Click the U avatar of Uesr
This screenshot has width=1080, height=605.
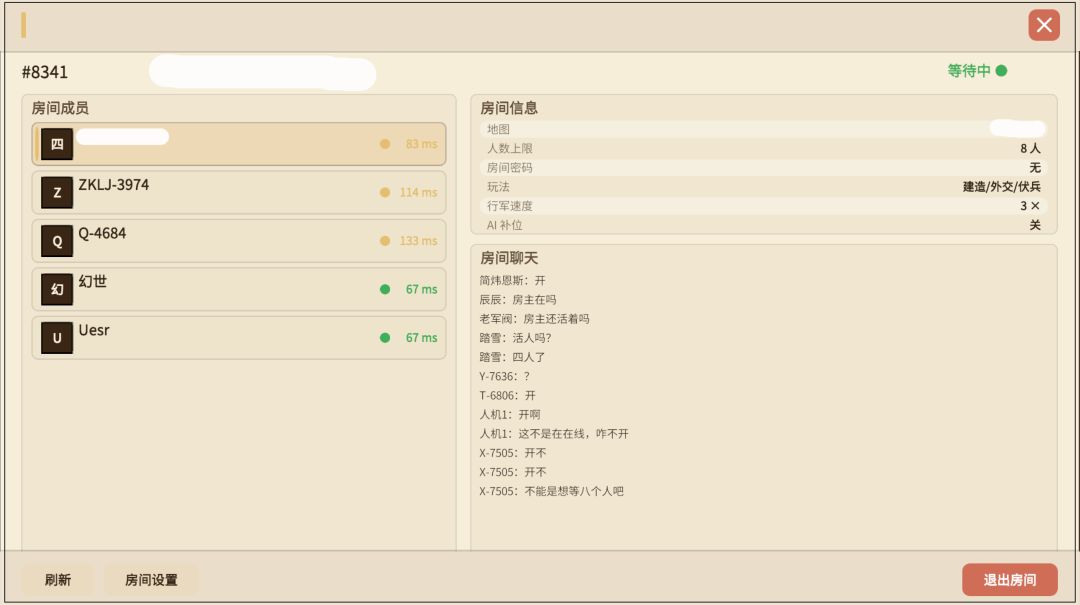[x=57, y=338]
